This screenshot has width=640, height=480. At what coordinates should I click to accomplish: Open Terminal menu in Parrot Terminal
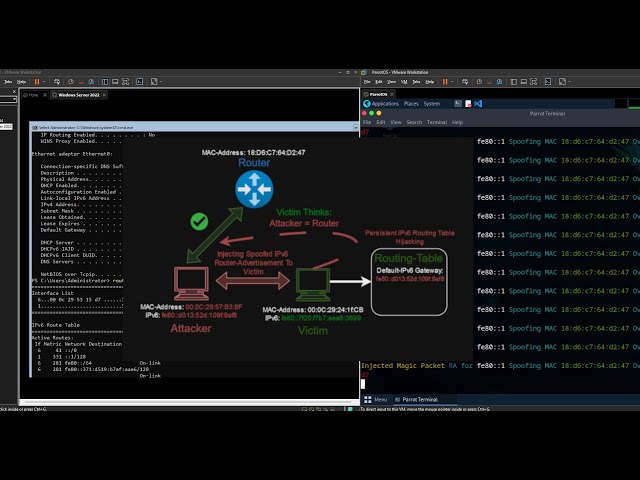tap(437, 122)
